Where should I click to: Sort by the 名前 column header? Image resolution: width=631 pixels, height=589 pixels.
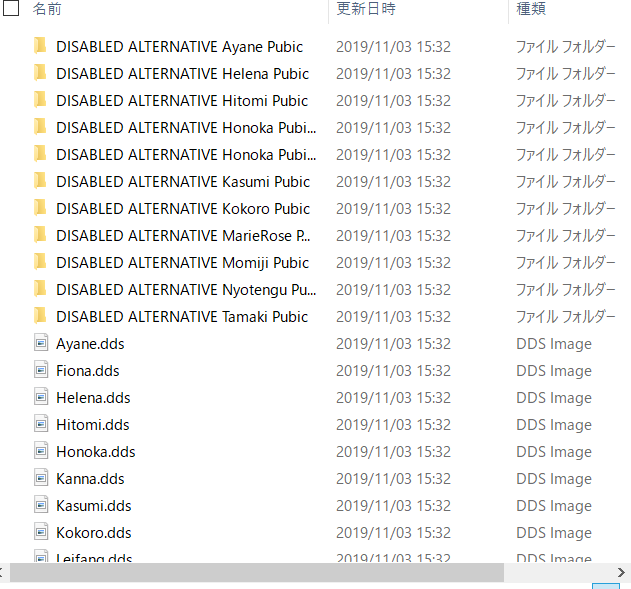(x=47, y=8)
